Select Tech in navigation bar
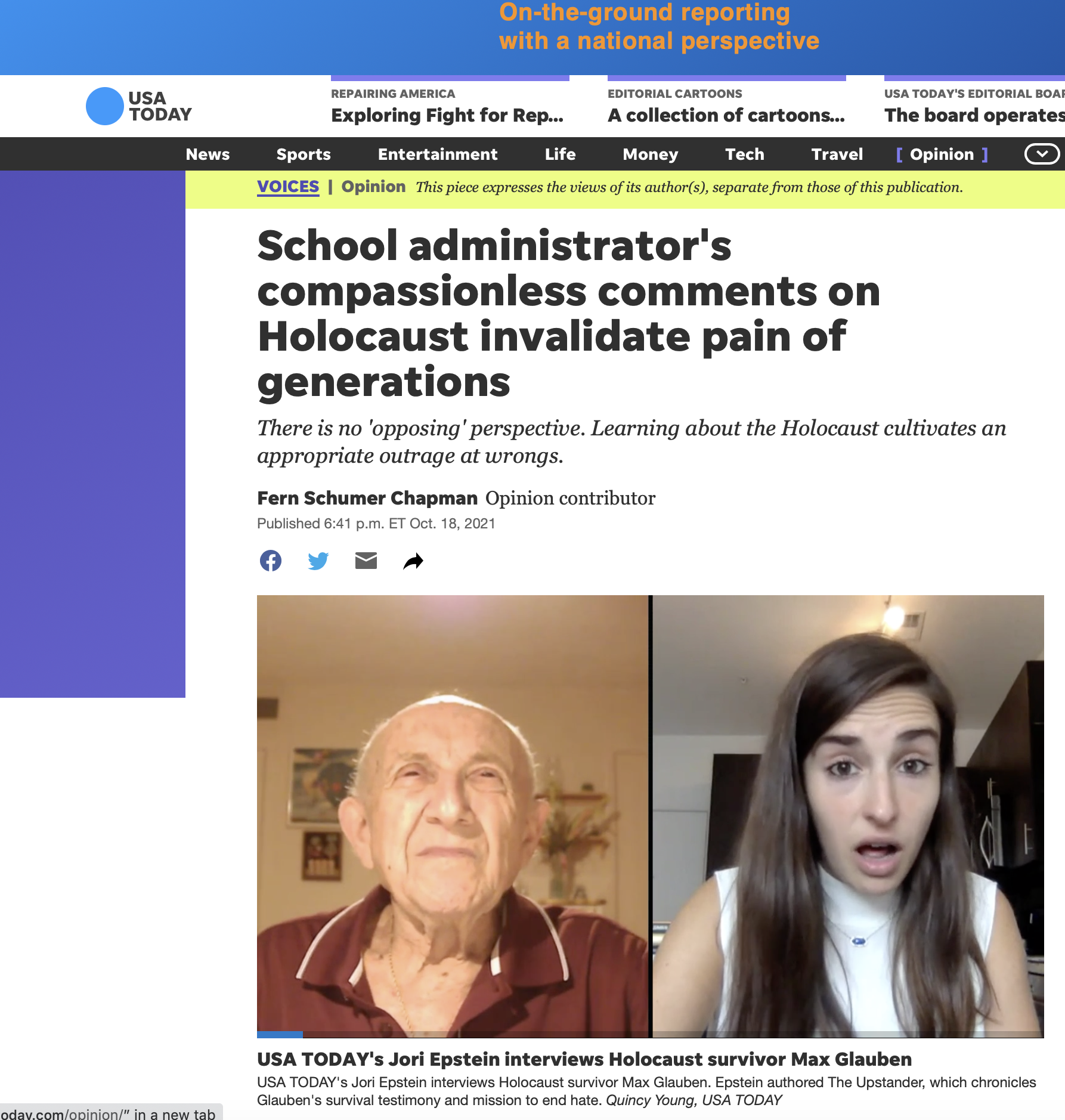The width and height of the screenshot is (1065, 1120). 745,154
